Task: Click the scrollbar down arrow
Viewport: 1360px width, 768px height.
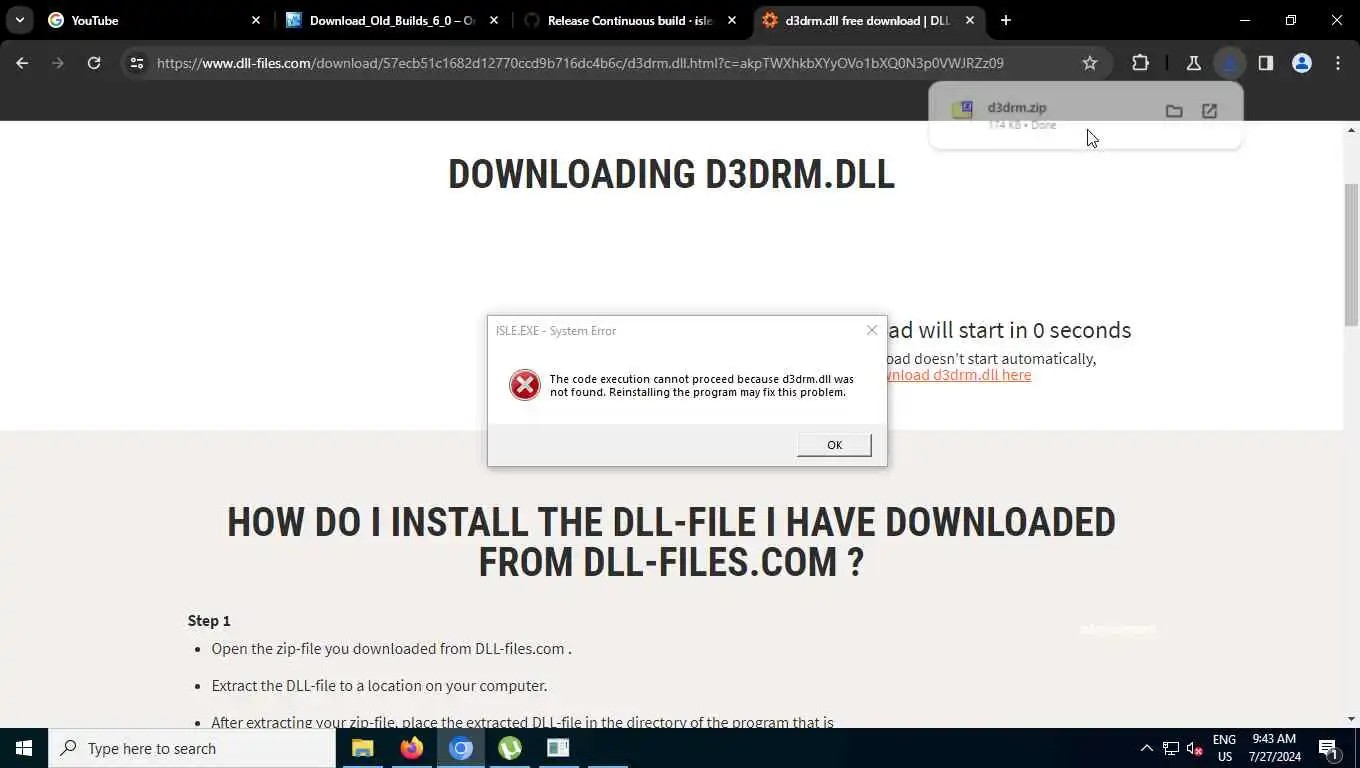Action: coord(1351,719)
